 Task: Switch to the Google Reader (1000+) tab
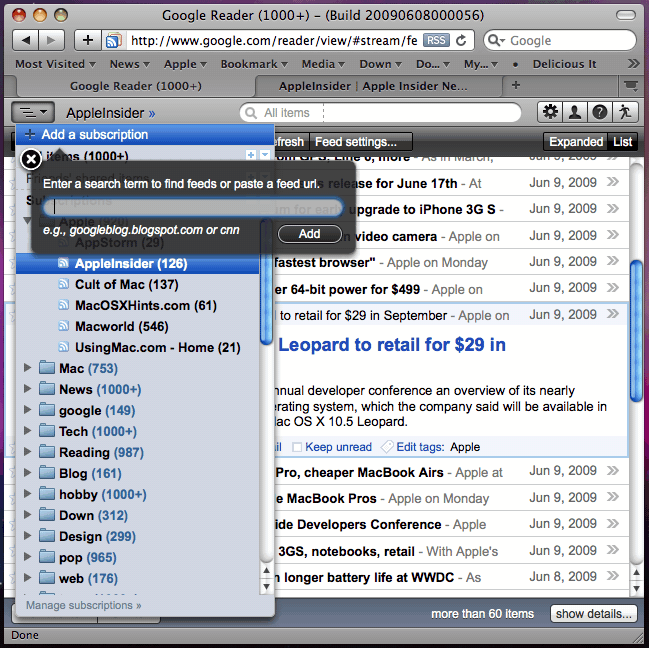click(136, 86)
